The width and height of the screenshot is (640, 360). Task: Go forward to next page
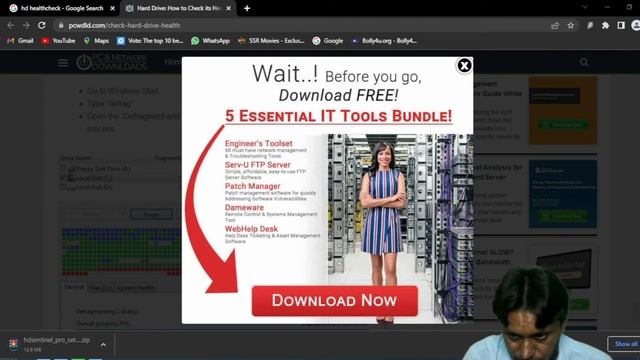tap(26, 25)
